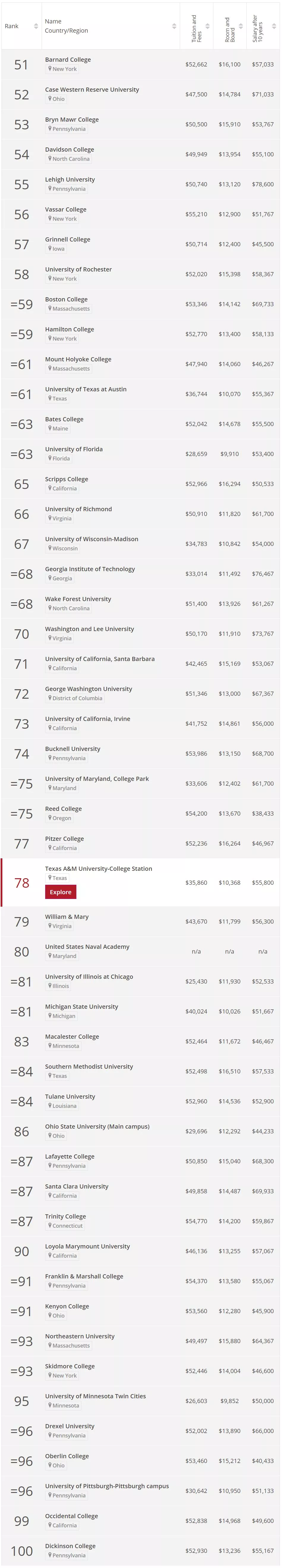Sort by Salary after 10 years arrows
Image resolution: width=282 pixels, height=1568 pixels.
pos(274,26)
